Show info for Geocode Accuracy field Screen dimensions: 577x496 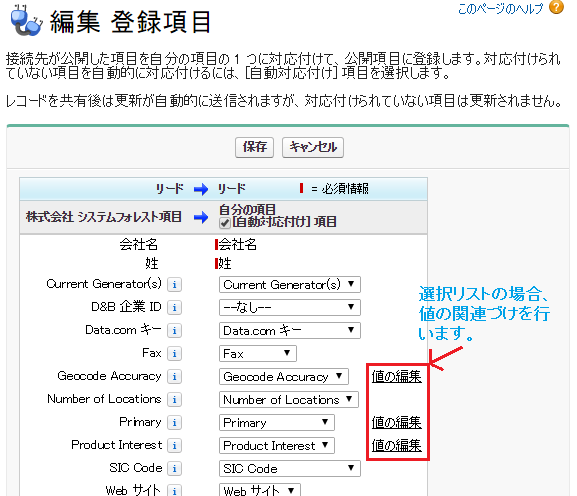(174, 376)
